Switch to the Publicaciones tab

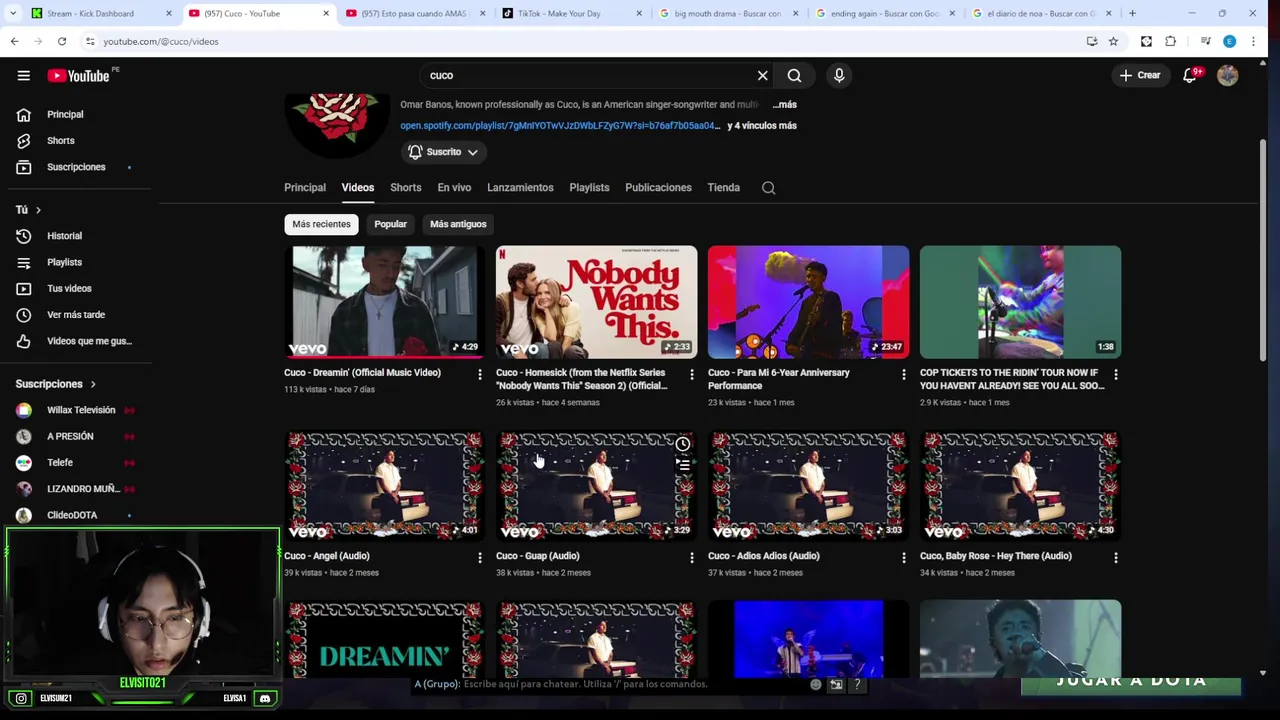pos(658,187)
